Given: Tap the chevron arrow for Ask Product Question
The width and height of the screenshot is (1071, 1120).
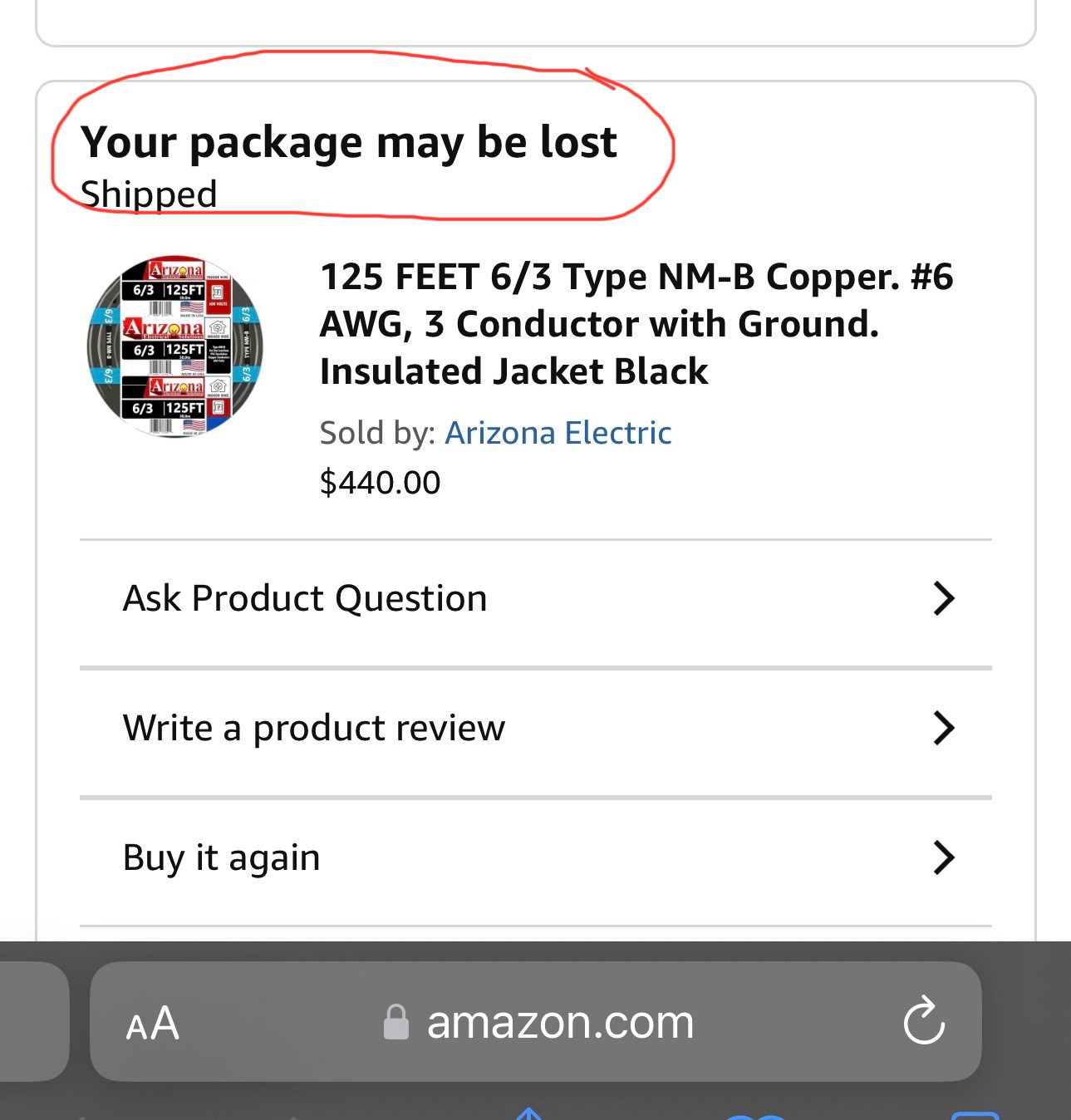Looking at the screenshot, I should pos(943,598).
